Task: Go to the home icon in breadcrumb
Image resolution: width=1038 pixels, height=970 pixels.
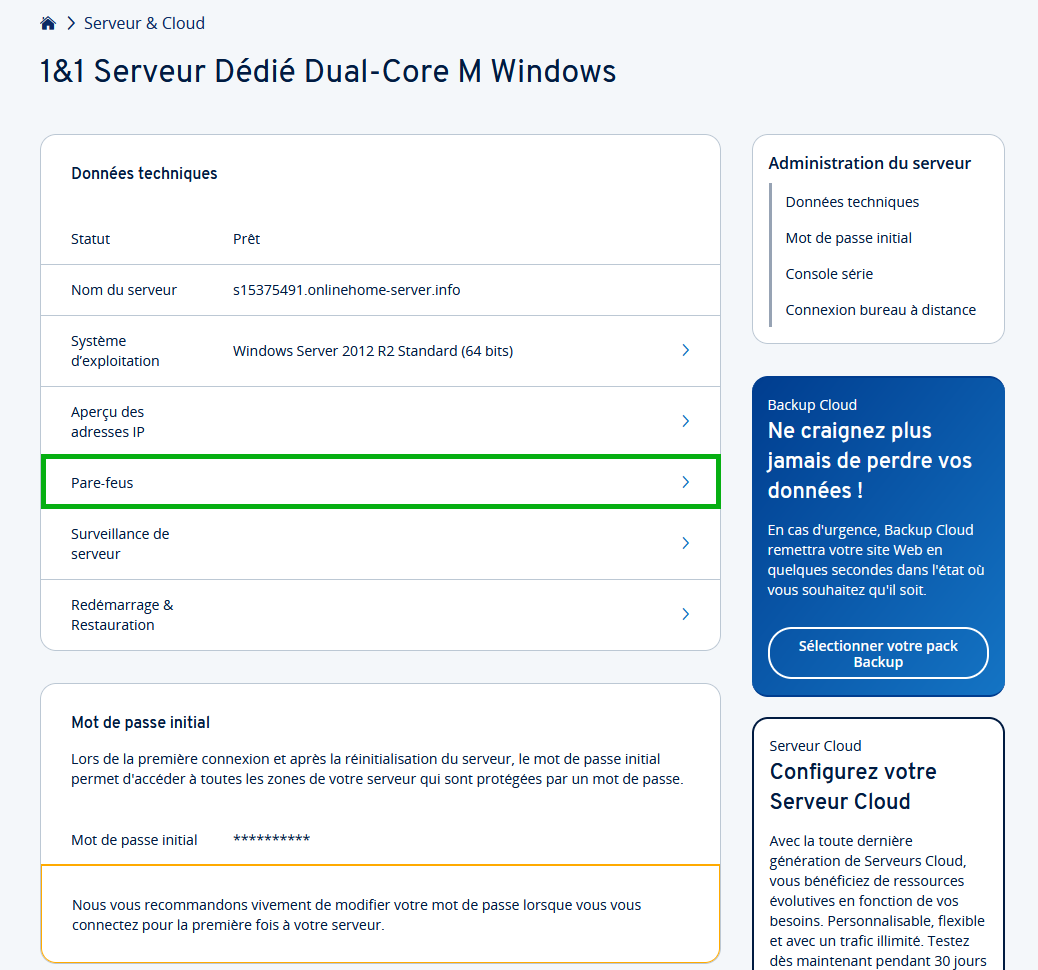Action: point(48,24)
